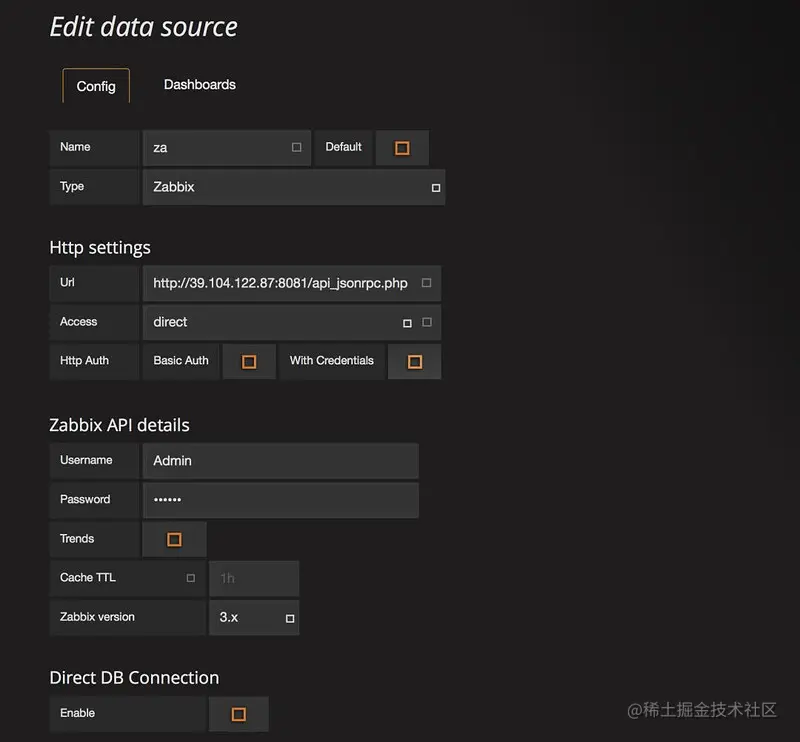Screen dimensions: 800x742
Task: Click the Type label
Action: [x=72, y=186]
